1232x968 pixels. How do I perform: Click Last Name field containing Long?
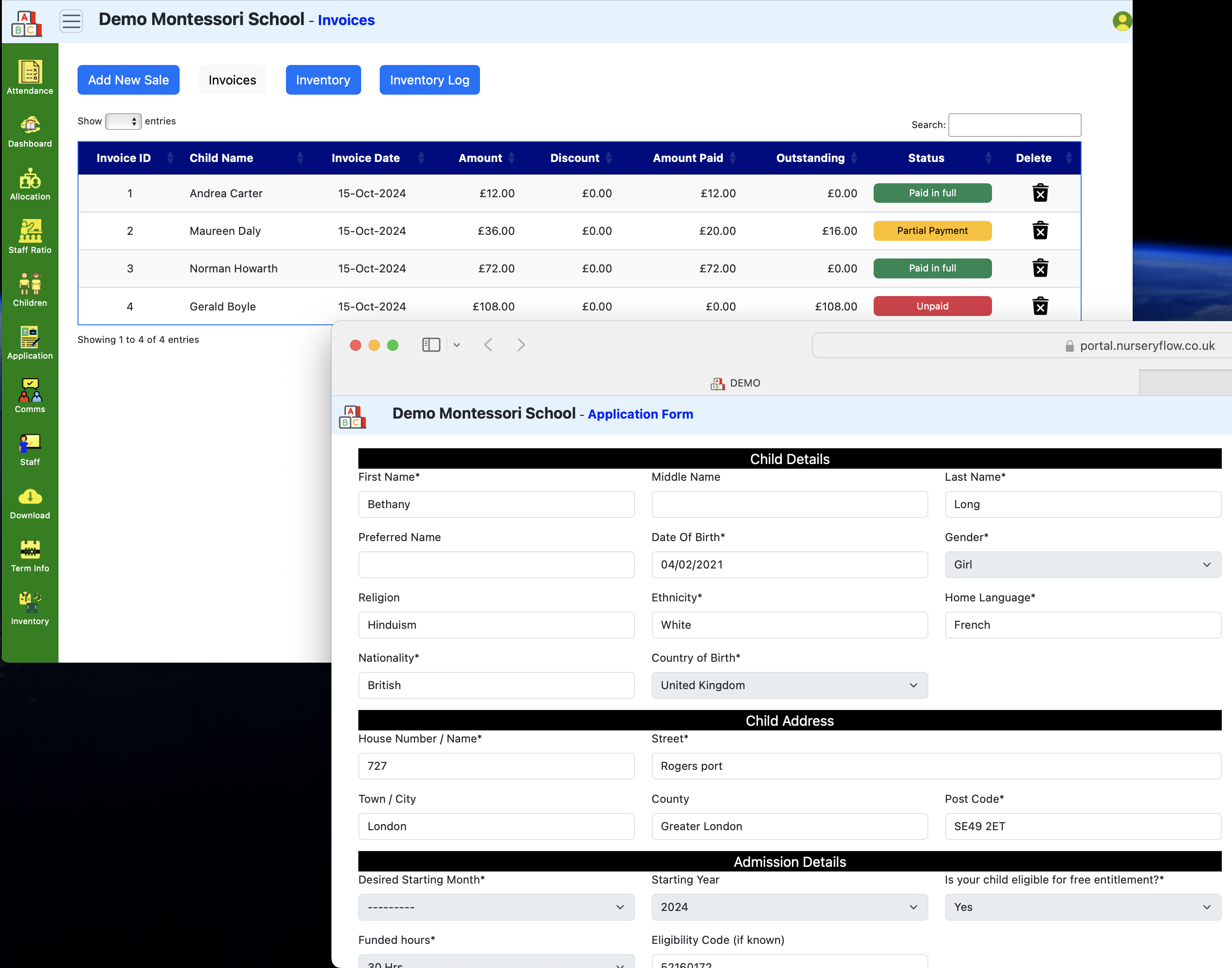[1083, 504]
